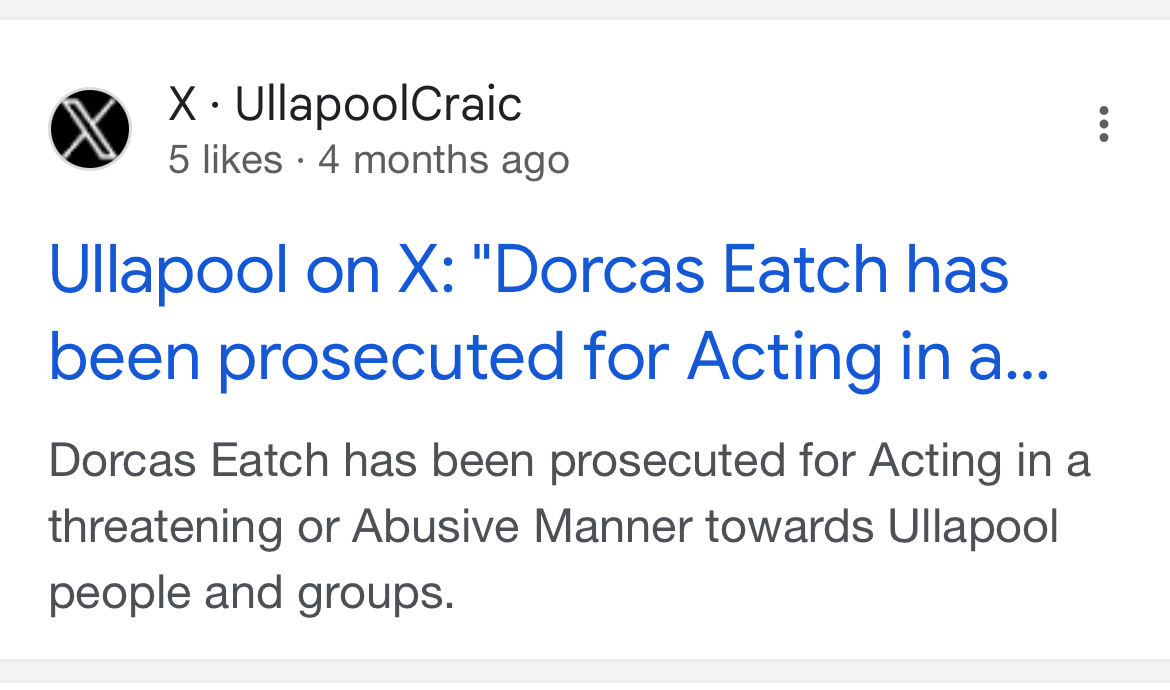This screenshot has height=690, width=1170.
Task: Click the "4 months ago" timestamp
Action: [x=443, y=160]
